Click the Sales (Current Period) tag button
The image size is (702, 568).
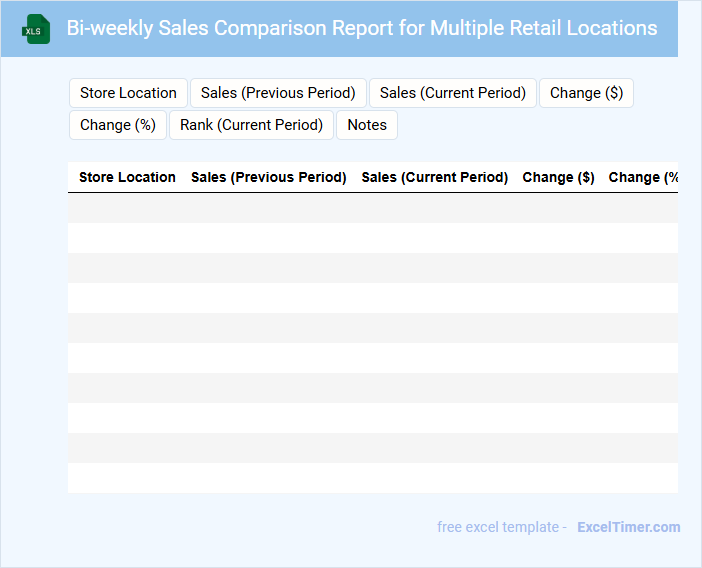(453, 93)
